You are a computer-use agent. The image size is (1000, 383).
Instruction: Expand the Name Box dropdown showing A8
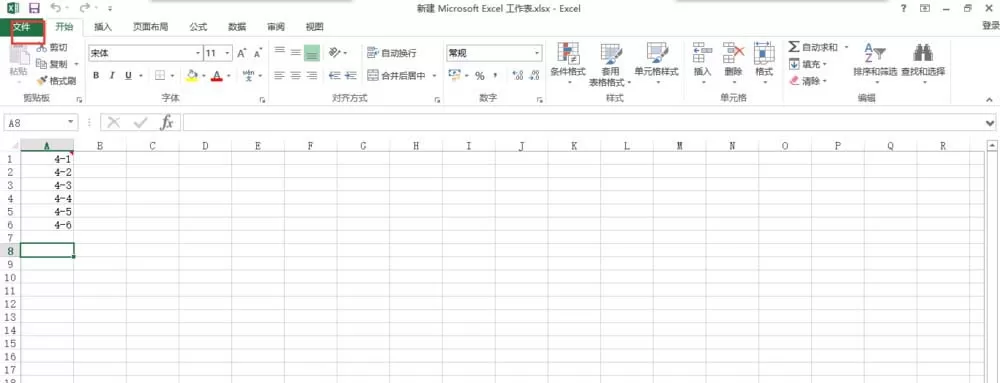(x=71, y=122)
